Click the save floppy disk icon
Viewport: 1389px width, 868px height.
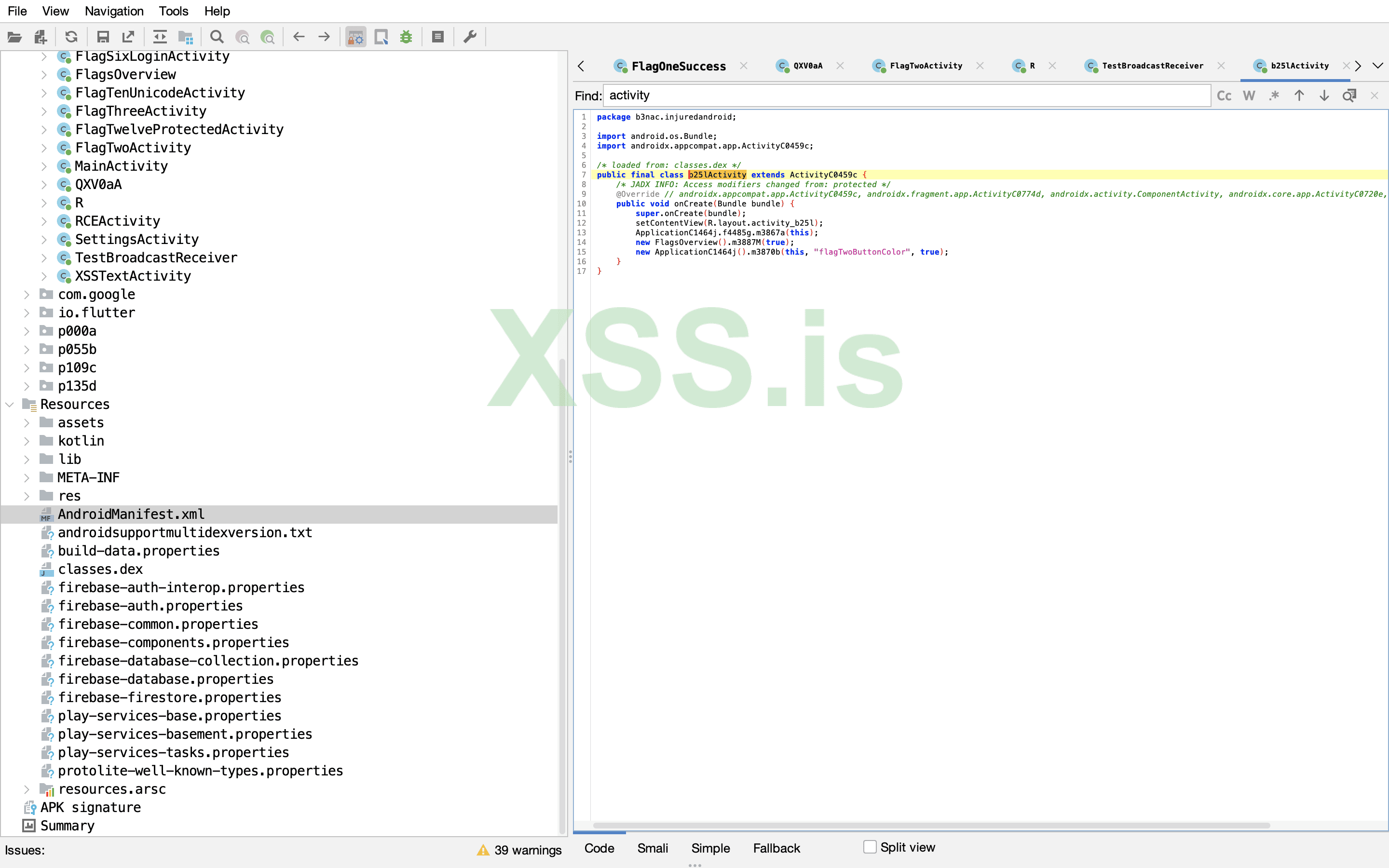[x=103, y=37]
